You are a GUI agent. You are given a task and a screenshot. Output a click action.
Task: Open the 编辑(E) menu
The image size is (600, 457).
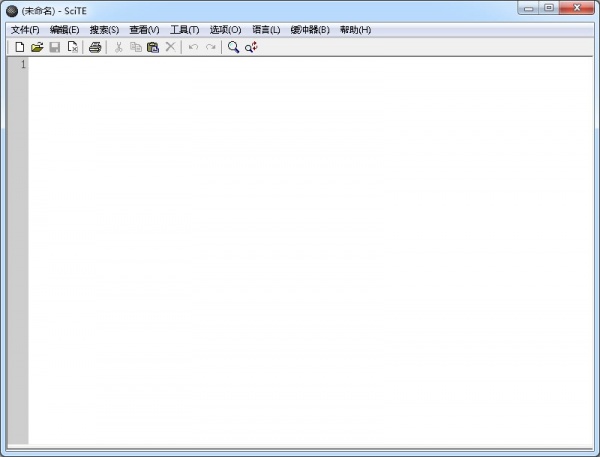[64, 30]
